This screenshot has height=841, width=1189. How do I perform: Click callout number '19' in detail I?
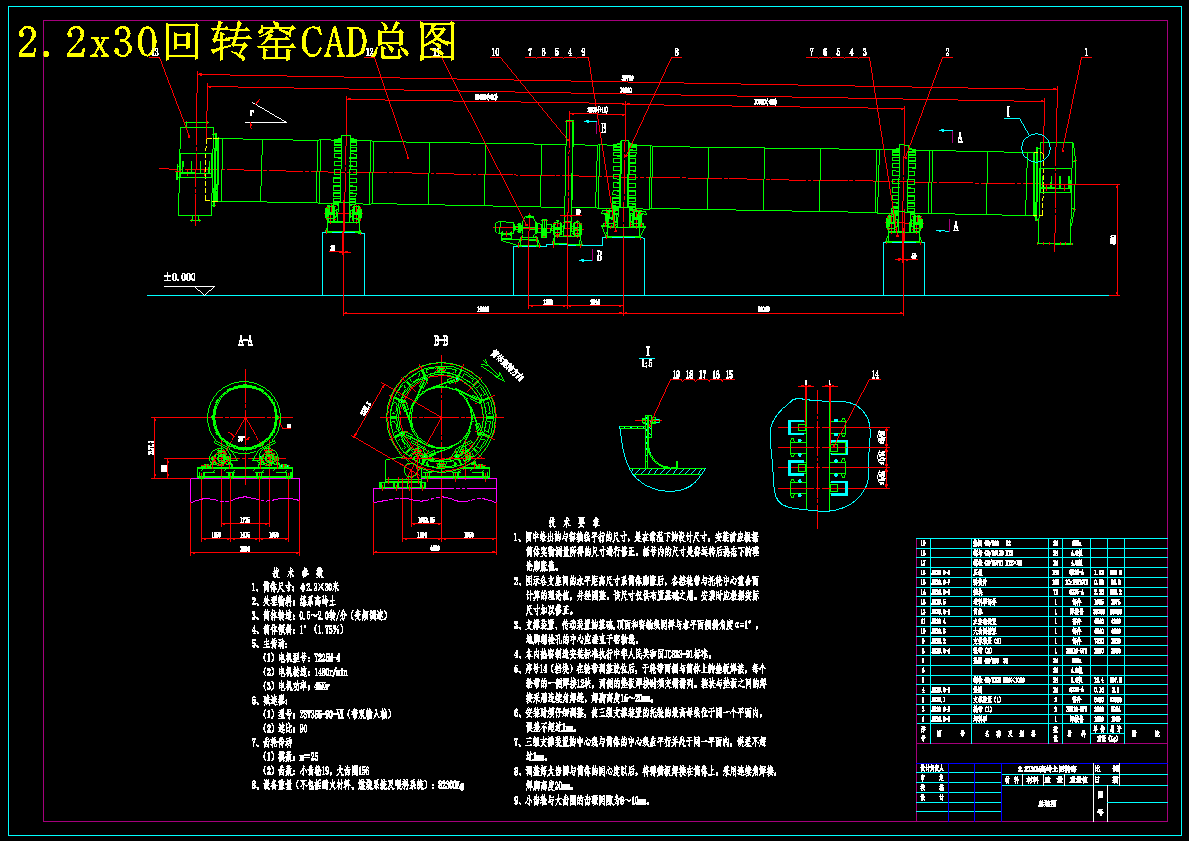click(x=676, y=375)
